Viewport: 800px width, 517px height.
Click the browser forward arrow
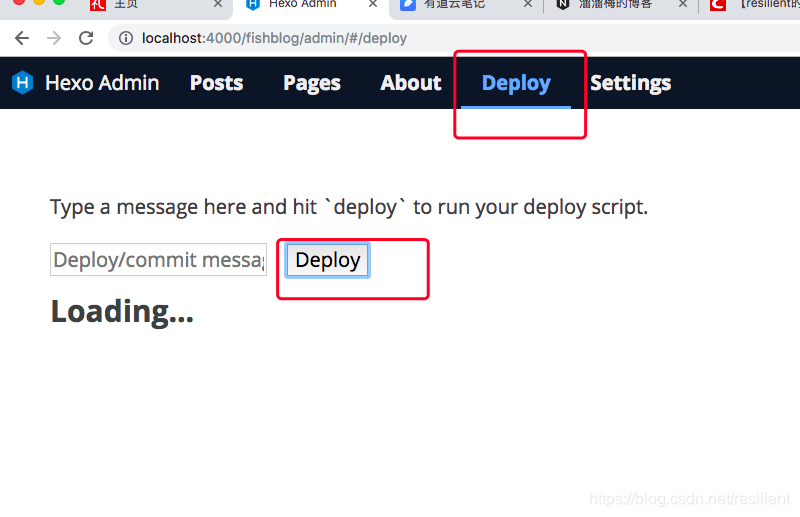pyautogui.click(x=54, y=38)
